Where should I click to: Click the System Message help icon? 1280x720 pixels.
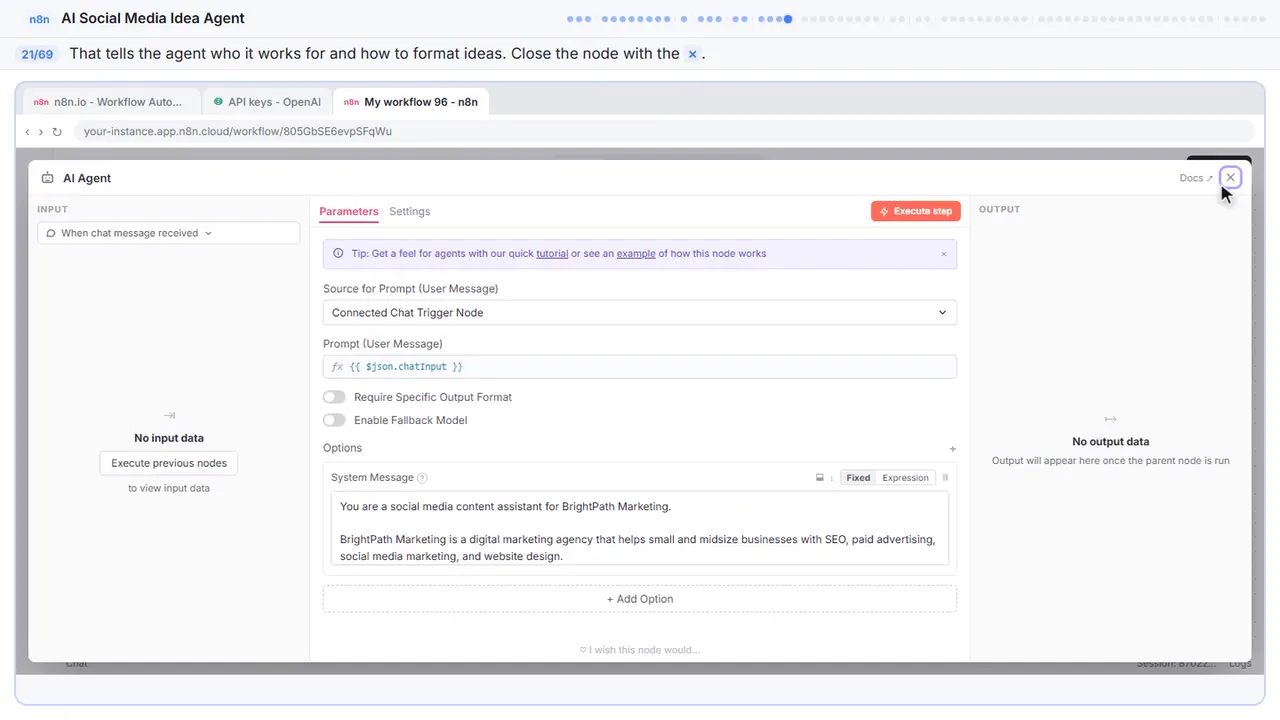click(422, 478)
